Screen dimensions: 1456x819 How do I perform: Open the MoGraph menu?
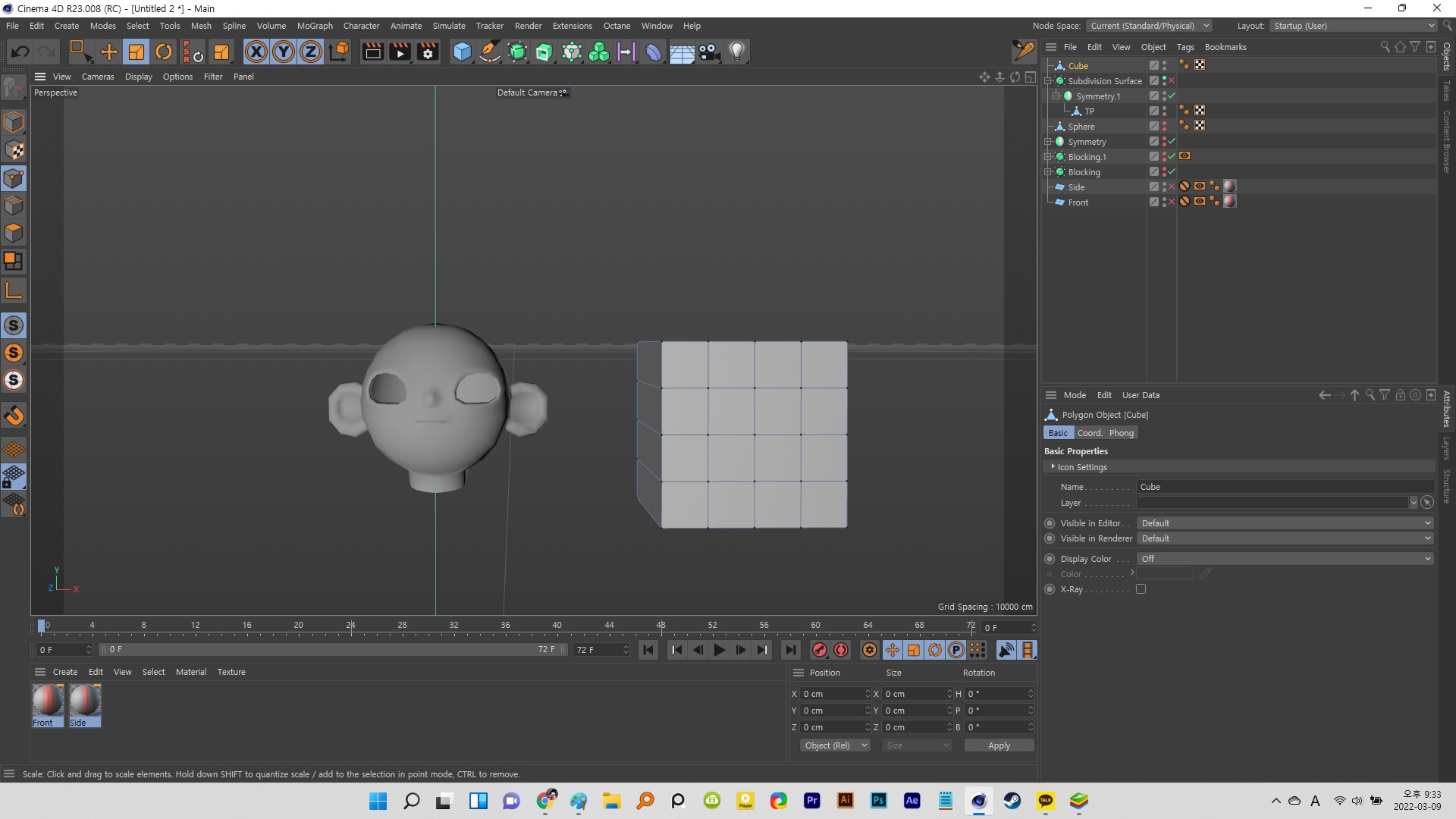click(315, 26)
